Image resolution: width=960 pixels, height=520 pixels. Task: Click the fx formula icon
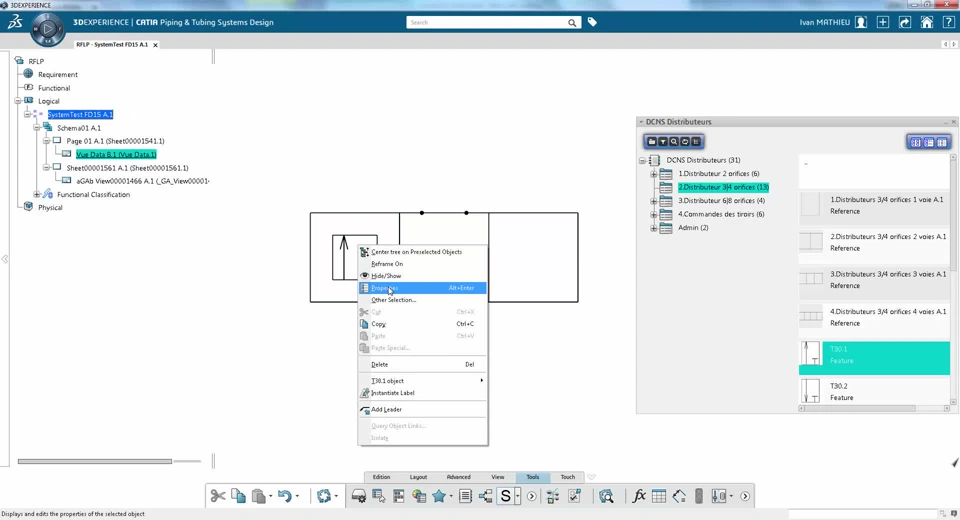(639, 496)
